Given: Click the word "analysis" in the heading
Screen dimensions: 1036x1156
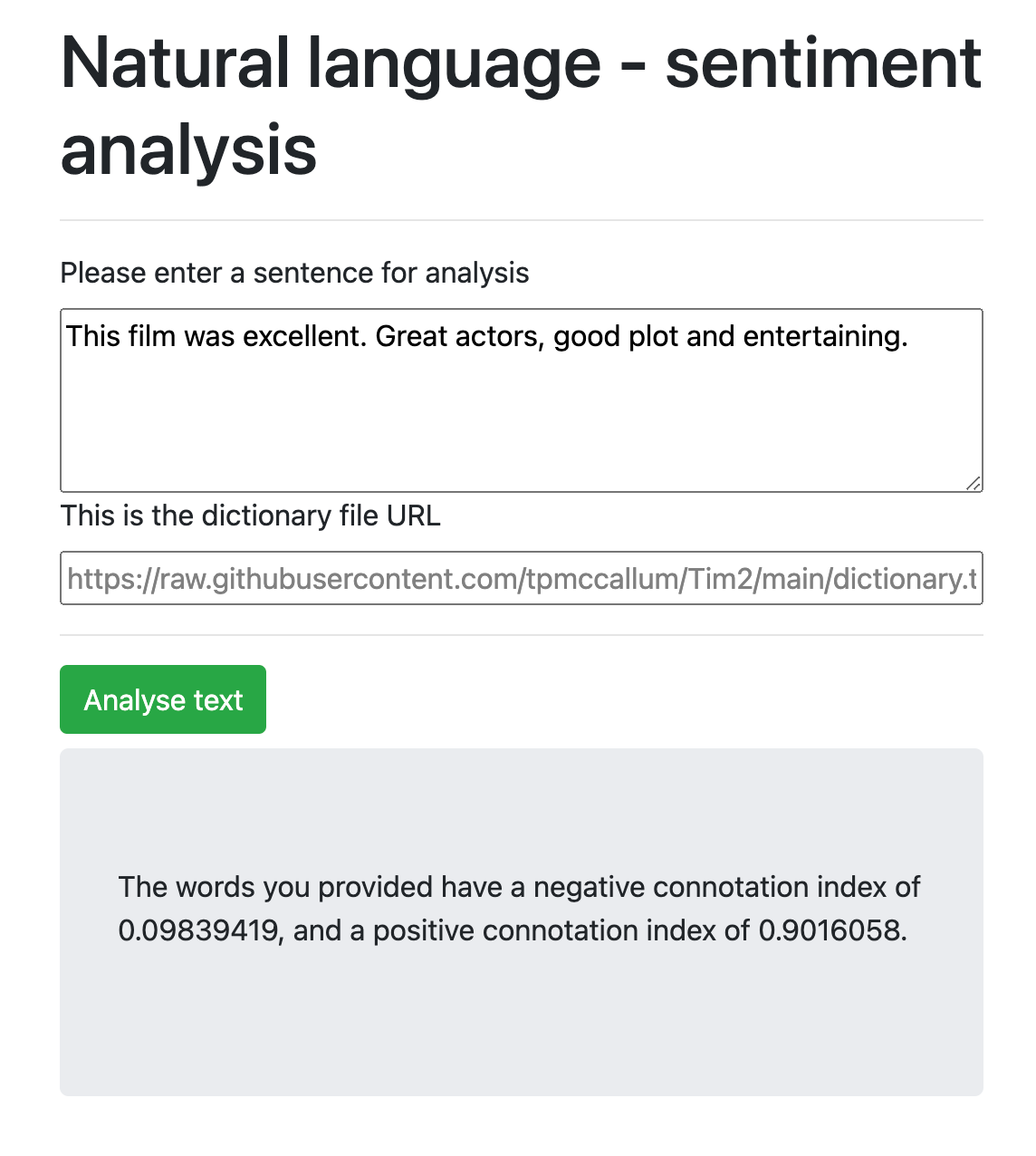Looking at the screenshot, I should (188, 150).
